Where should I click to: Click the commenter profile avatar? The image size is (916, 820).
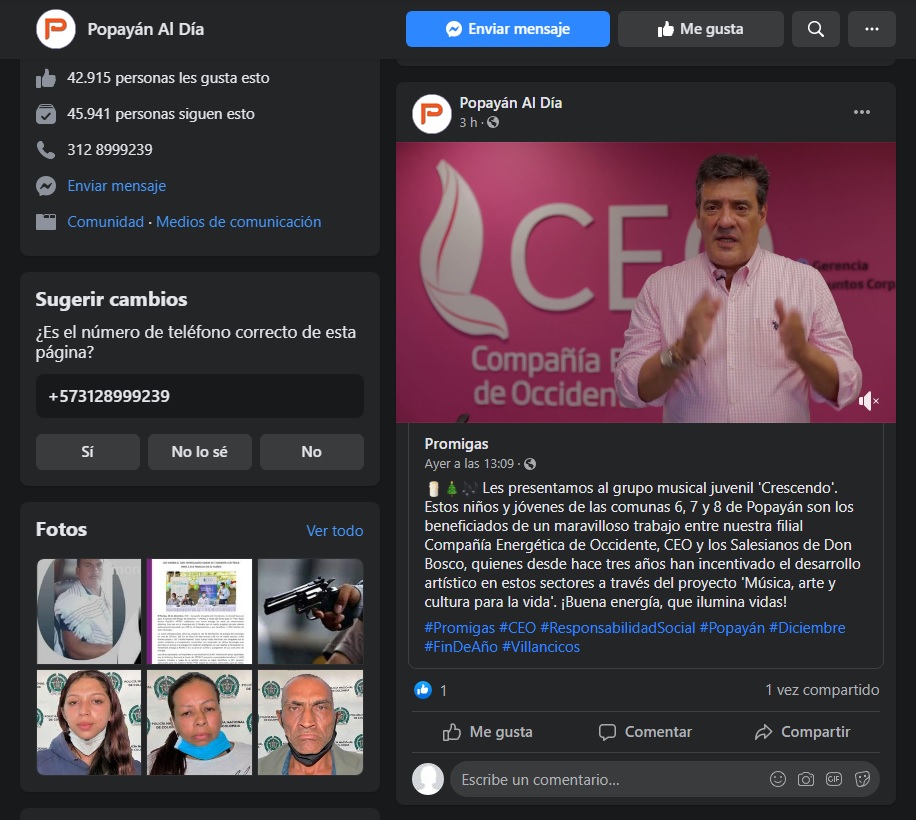pyautogui.click(x=428, y=779)
